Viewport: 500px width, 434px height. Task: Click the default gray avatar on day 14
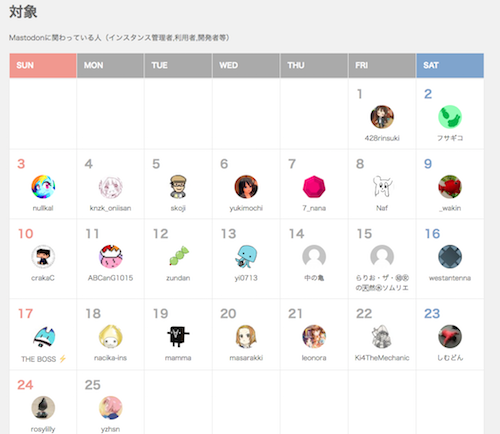tap(314, 257)
